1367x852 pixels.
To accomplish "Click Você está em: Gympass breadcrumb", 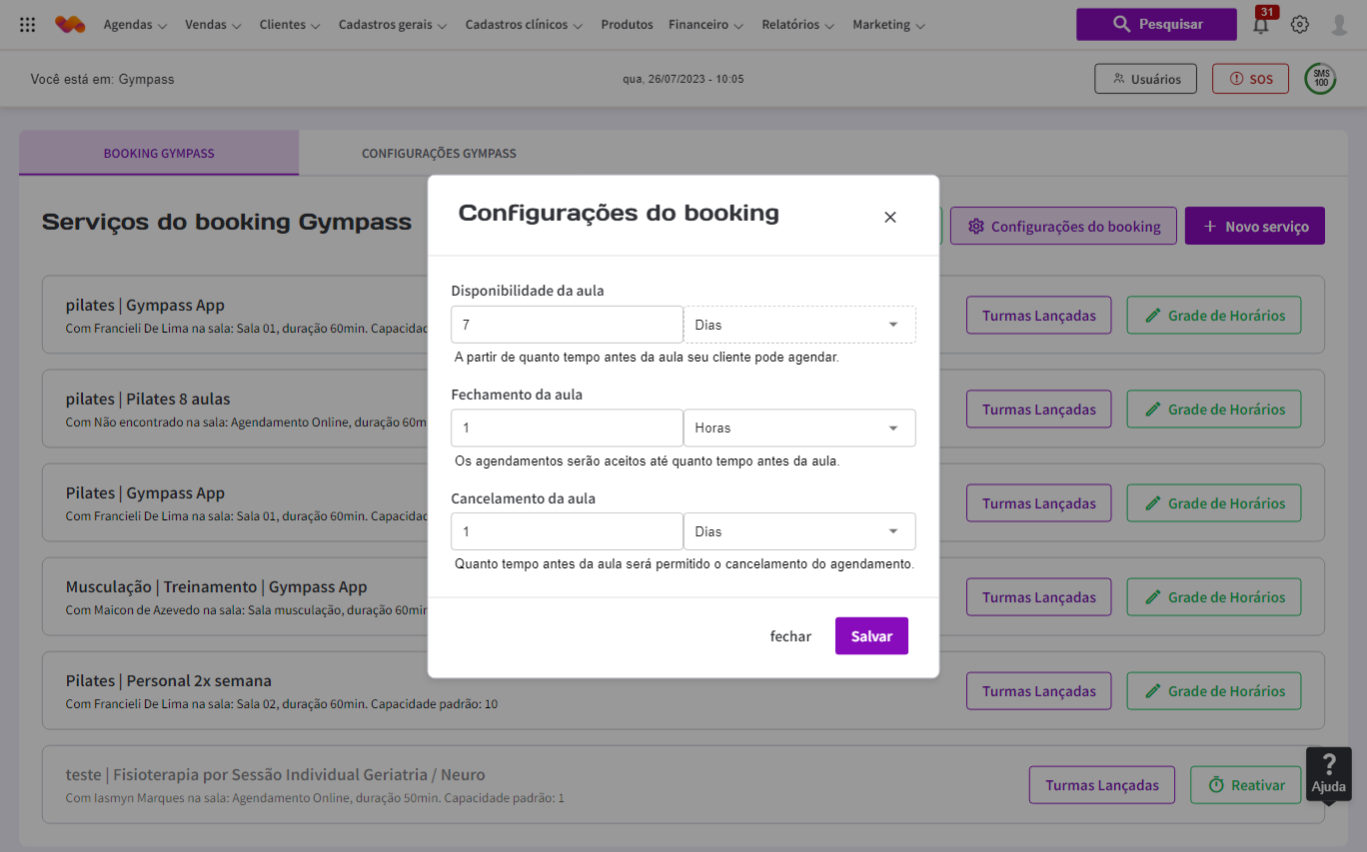I will 102,79.
